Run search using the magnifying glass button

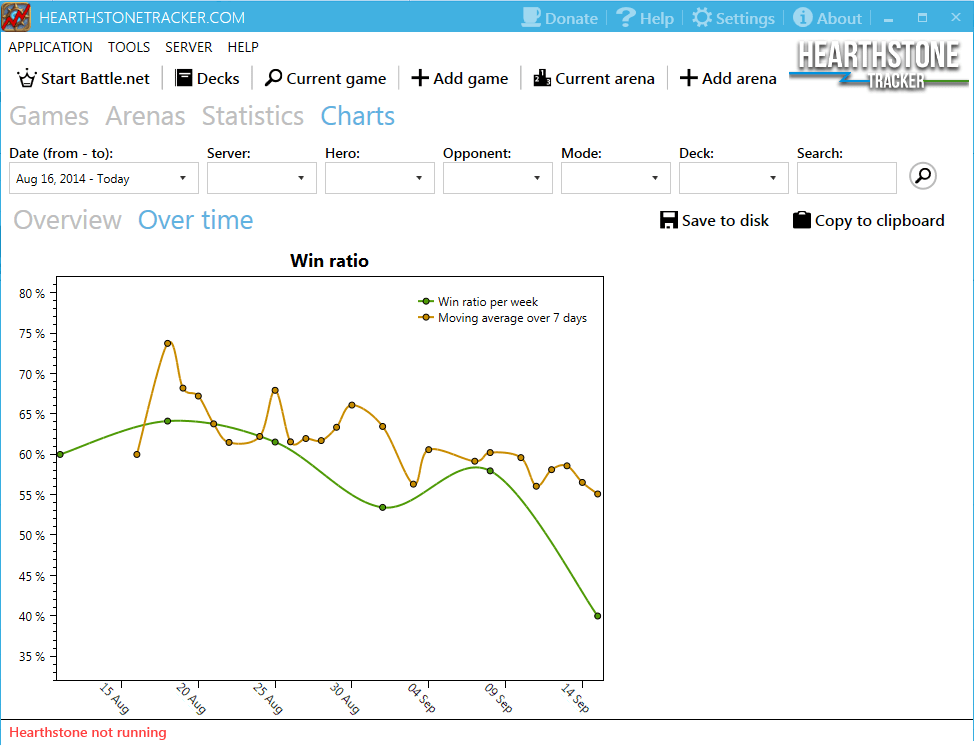[x=922, y=175]
